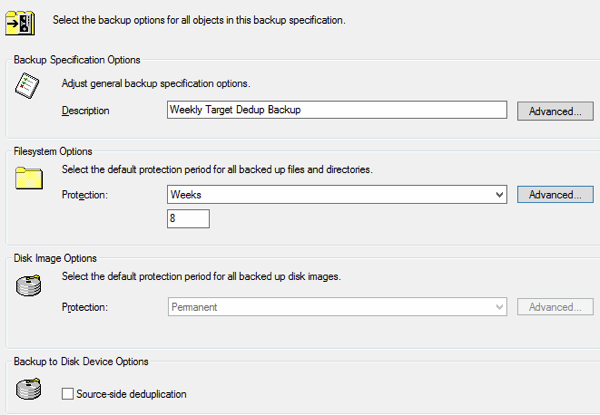Focus the weeks count field containing 8

[x=189, y=219]
